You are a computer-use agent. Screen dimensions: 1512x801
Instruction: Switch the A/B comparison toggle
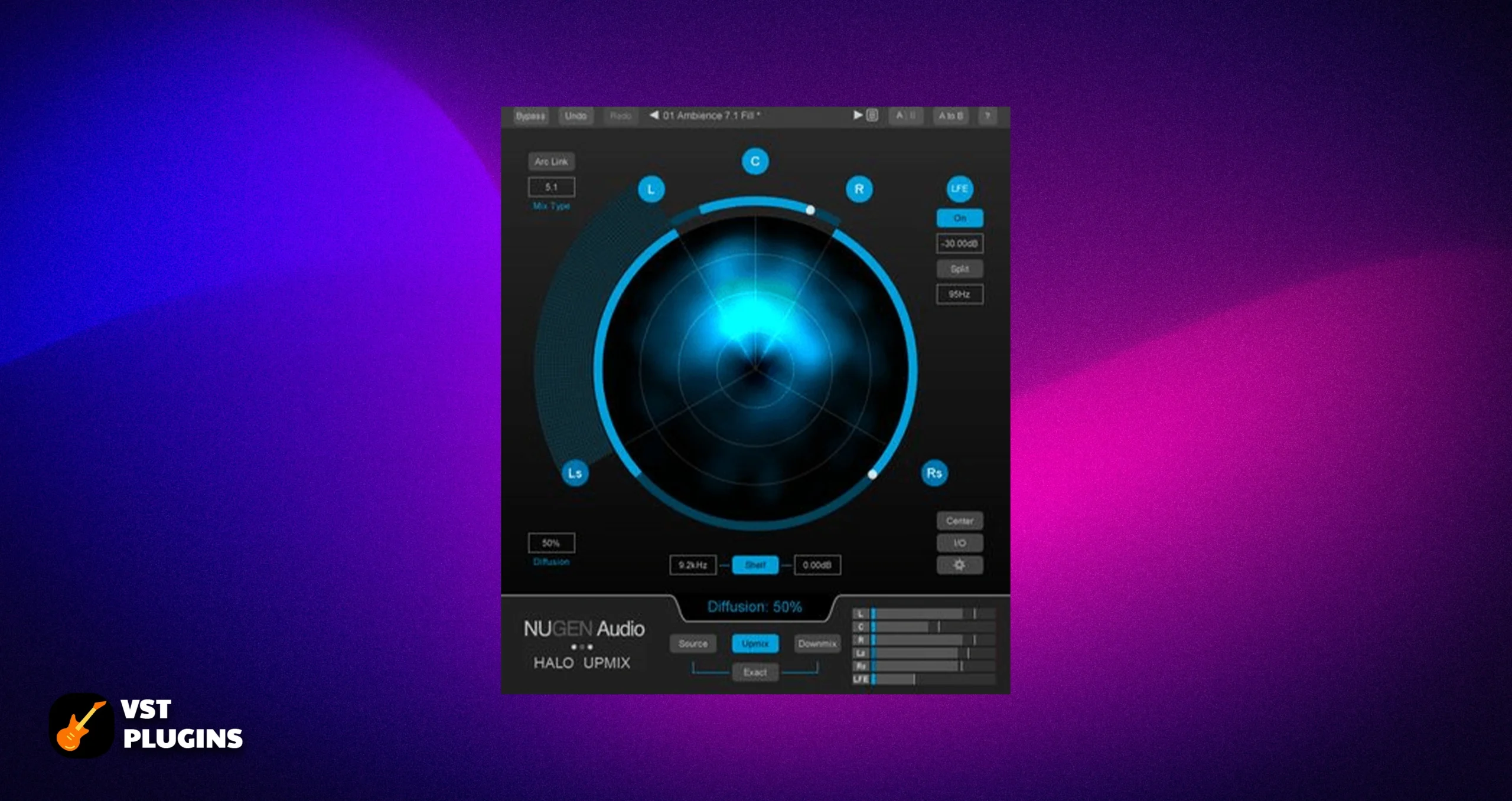[x=905, y=116]
